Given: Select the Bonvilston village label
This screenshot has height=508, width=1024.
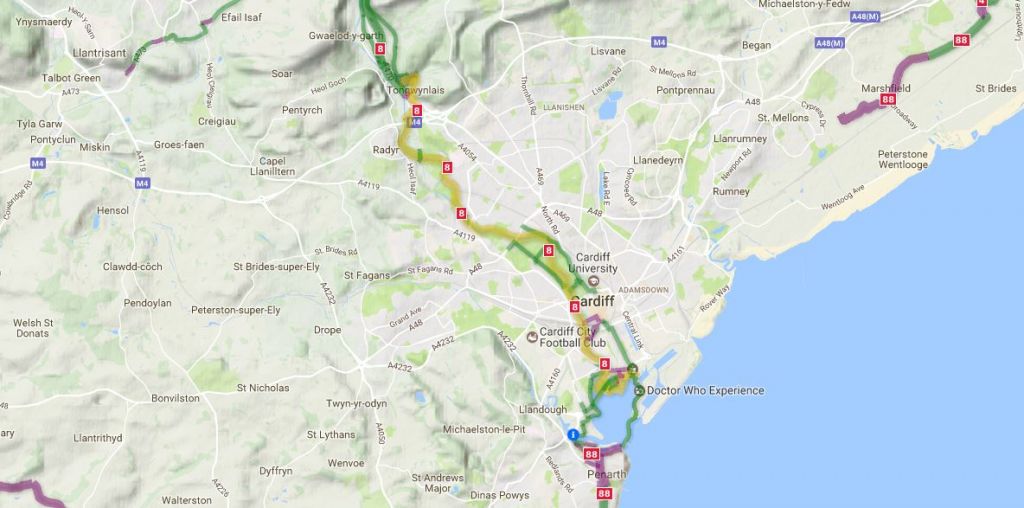Looking at the screenshot, I should coord(175,398).
